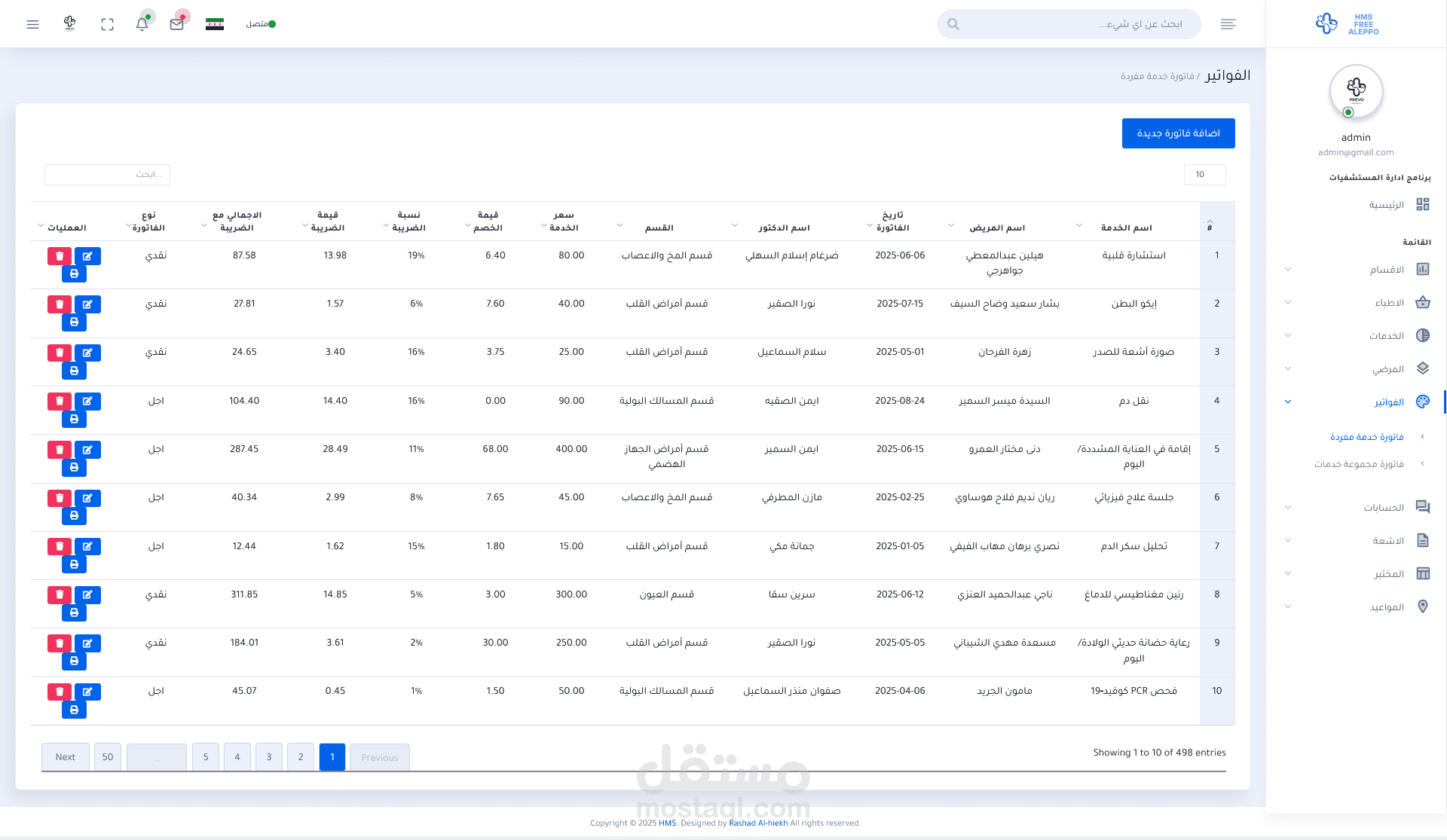Screen dimensions: 1447x840
Task: Open the mail envelope icon
Action: [177, 24]
